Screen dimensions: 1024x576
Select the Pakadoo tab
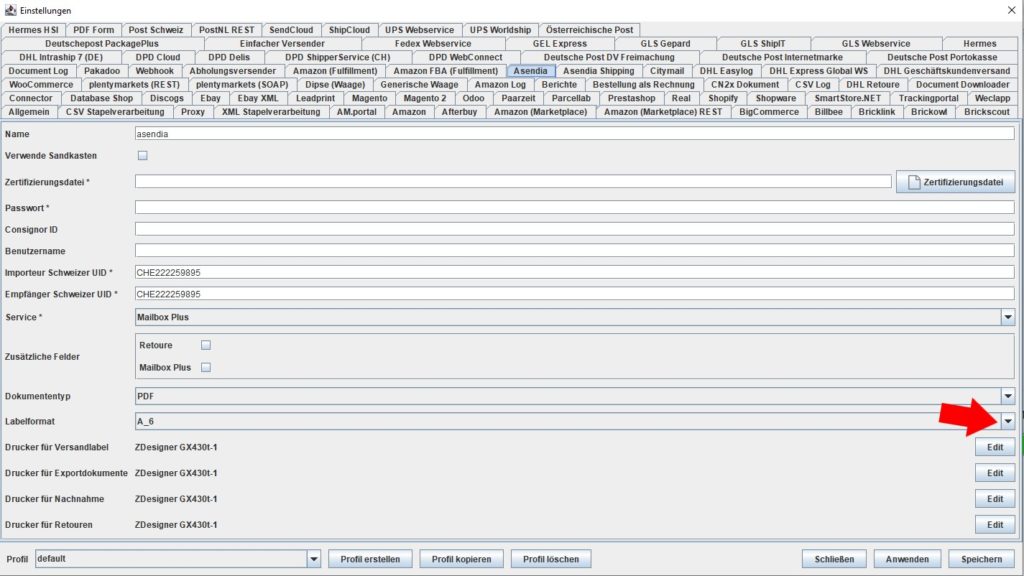tap(102, 71)
